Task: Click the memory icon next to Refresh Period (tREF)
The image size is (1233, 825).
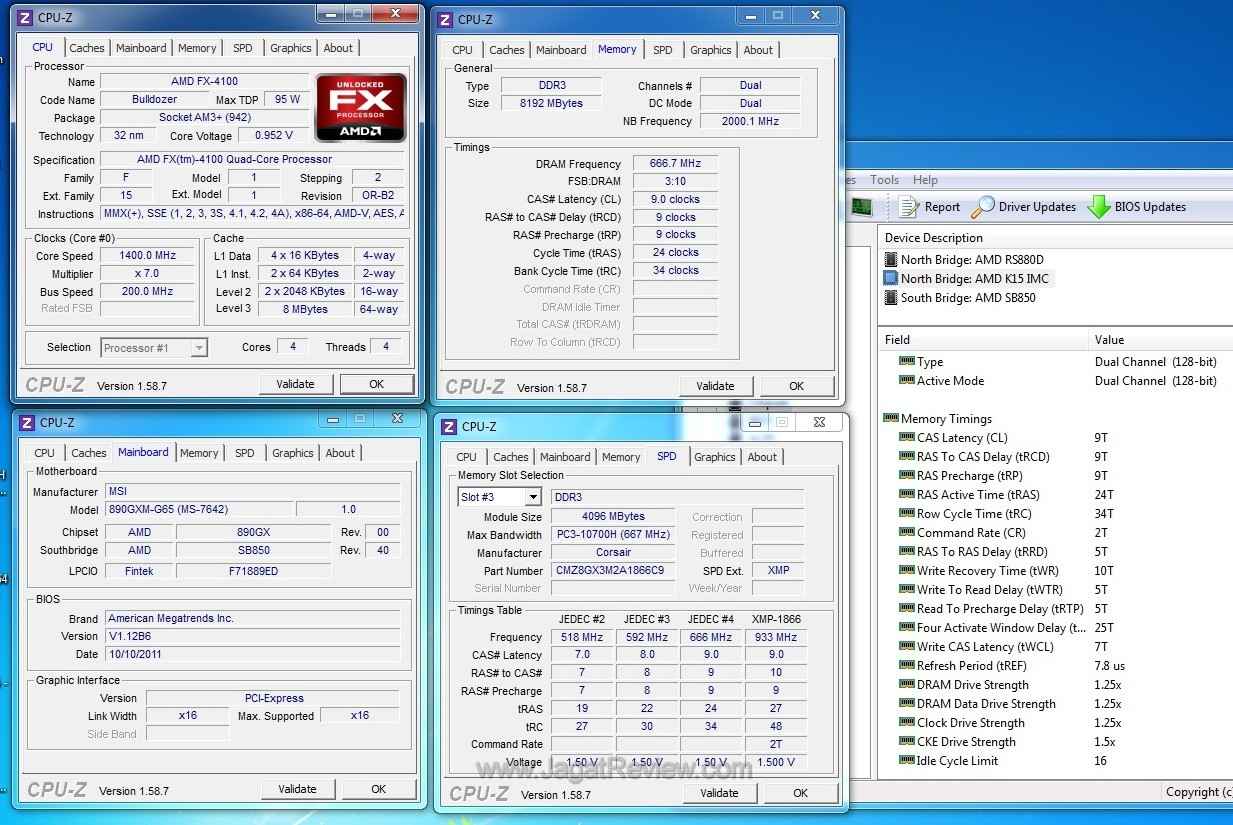Action: [x=907, y=665]
